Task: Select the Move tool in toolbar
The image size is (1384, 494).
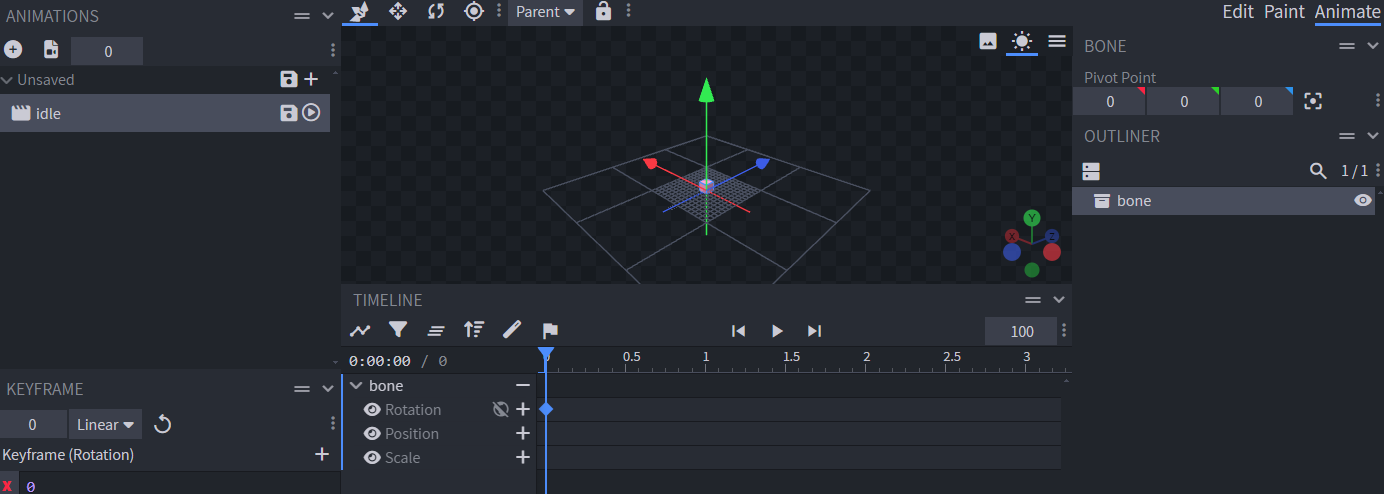Action: (x=398, y=11)
